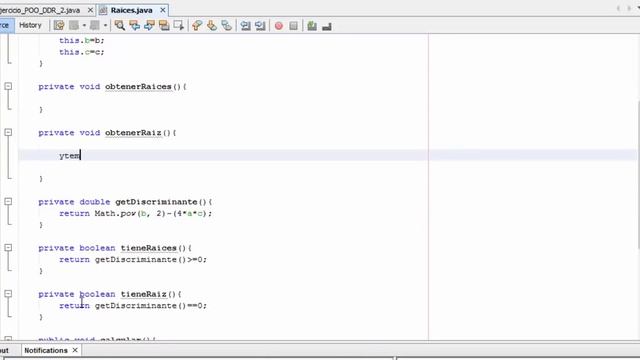Screen dimensions: 640x360
Task: Close the Ejercicio_POO_DDR_2.java tab
Action: coord(90,10)
